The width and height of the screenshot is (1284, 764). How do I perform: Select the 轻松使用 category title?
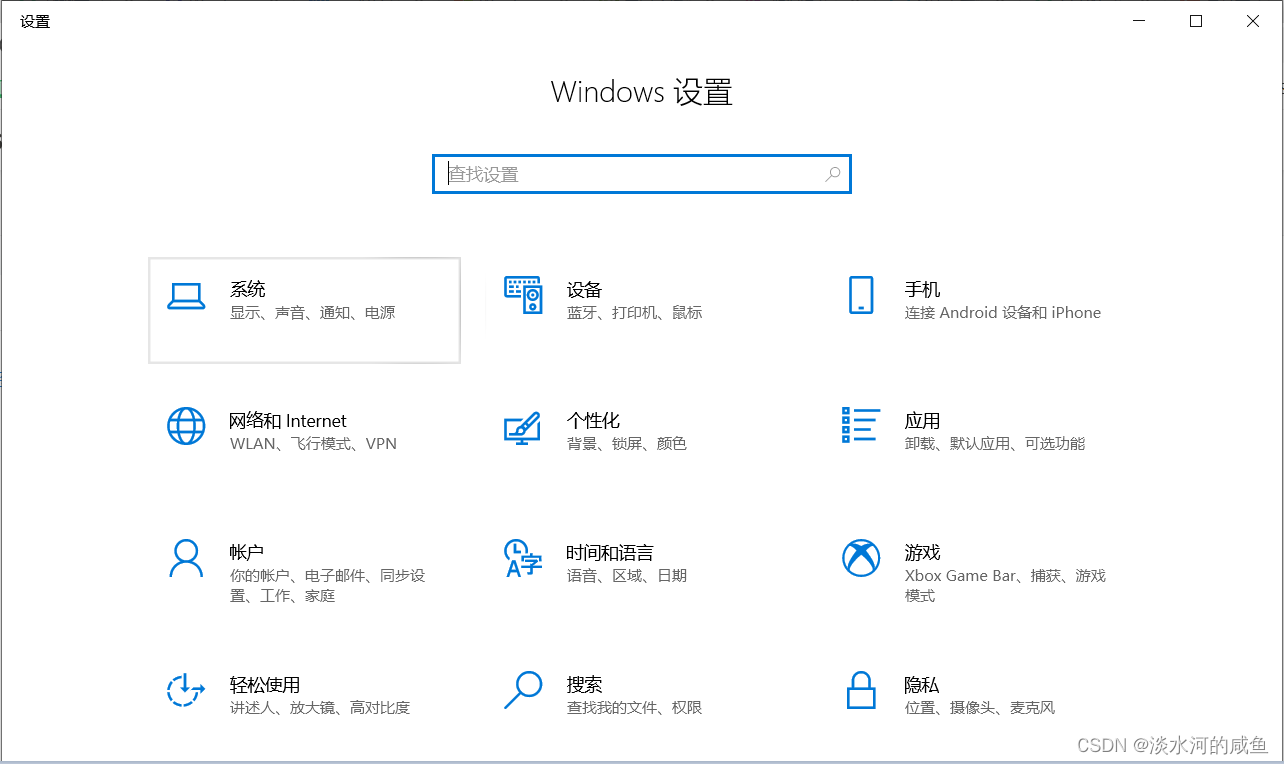click(265, 685)
